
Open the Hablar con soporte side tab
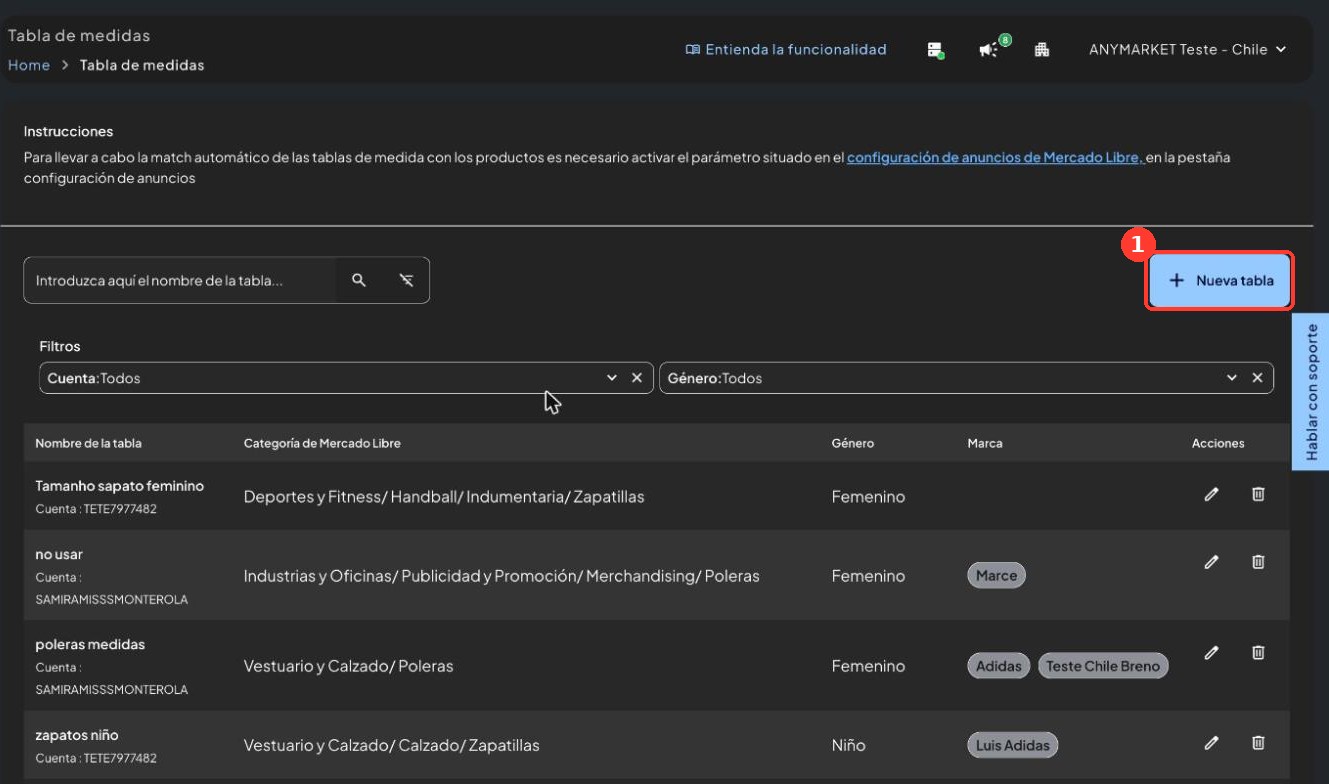tap(1311, 392)
